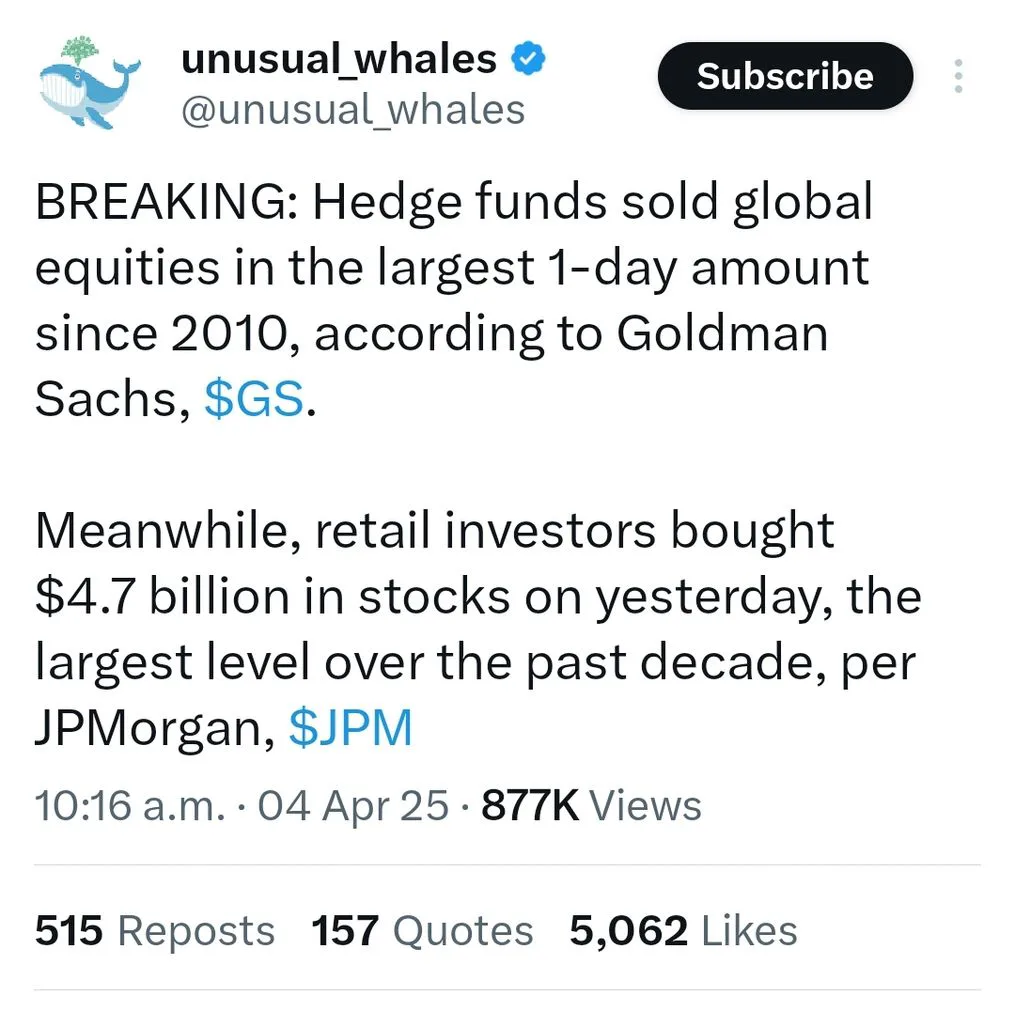1015x1024 pixels.
Task: Click the retail investors paragraph text
Action: click(478, 629)
